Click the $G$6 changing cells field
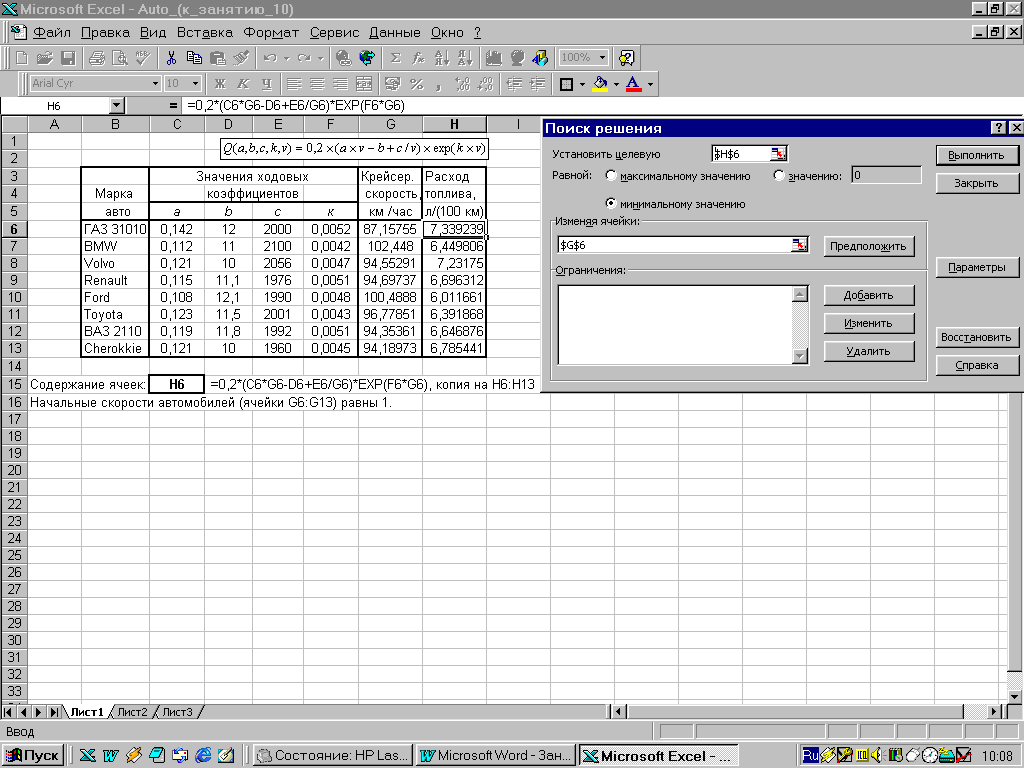 pyautogui.click(x=675, y=245)
